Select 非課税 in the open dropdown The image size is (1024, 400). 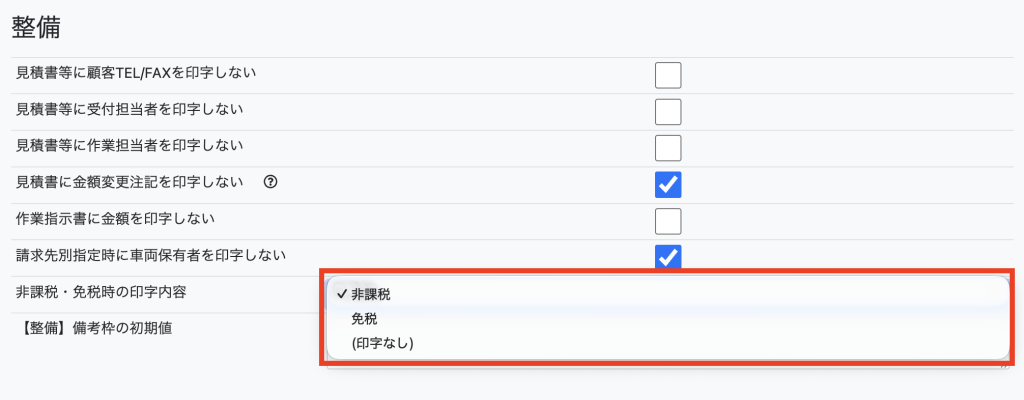(371, 294)
